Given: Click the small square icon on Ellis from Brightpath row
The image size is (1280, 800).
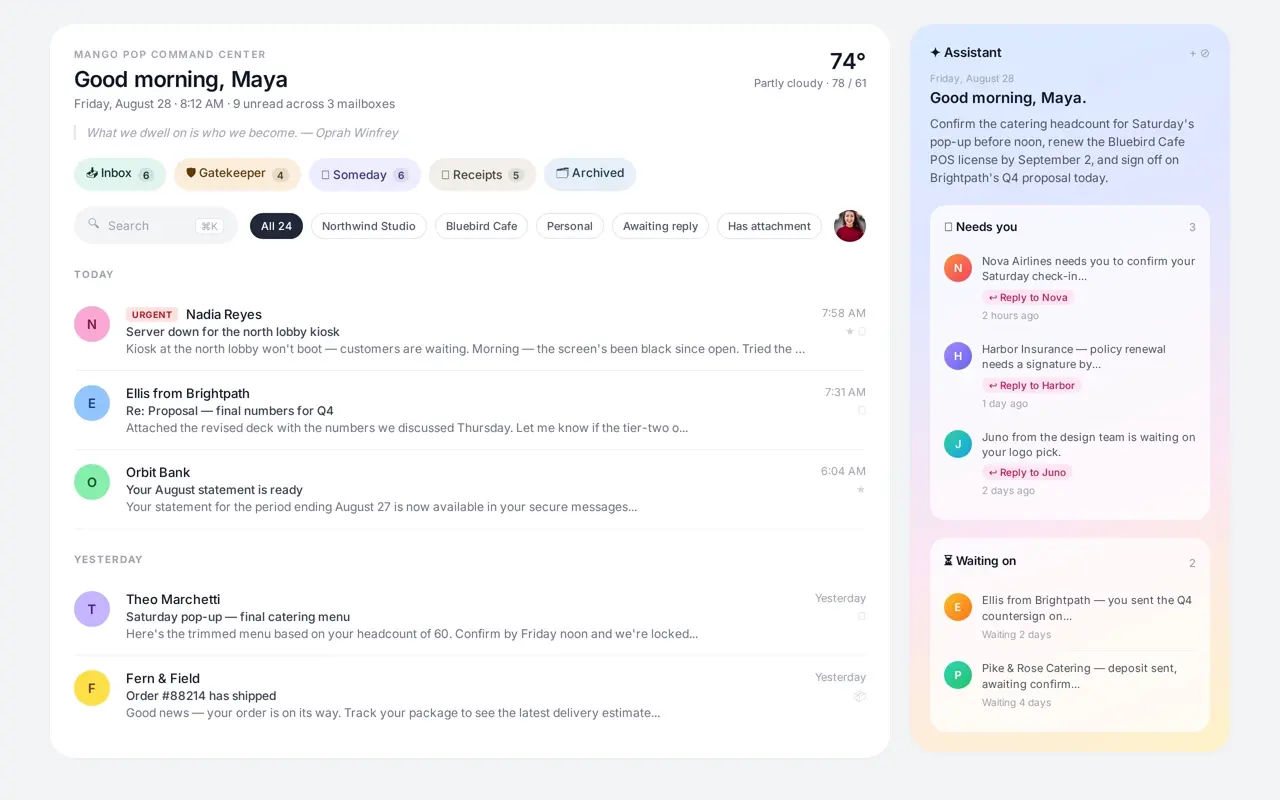Looking at the screenshot, I should pyautogui.click(x=862, y=410).
